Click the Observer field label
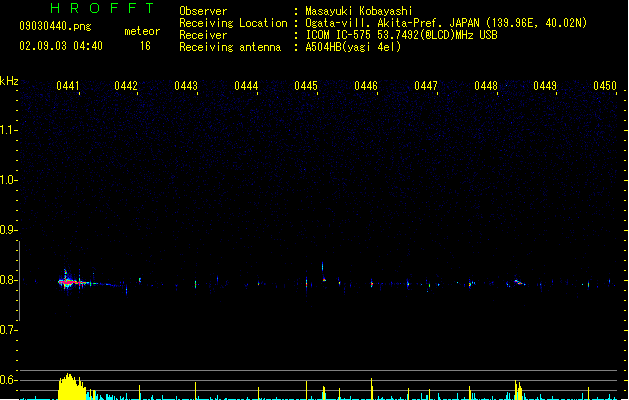 203,11
